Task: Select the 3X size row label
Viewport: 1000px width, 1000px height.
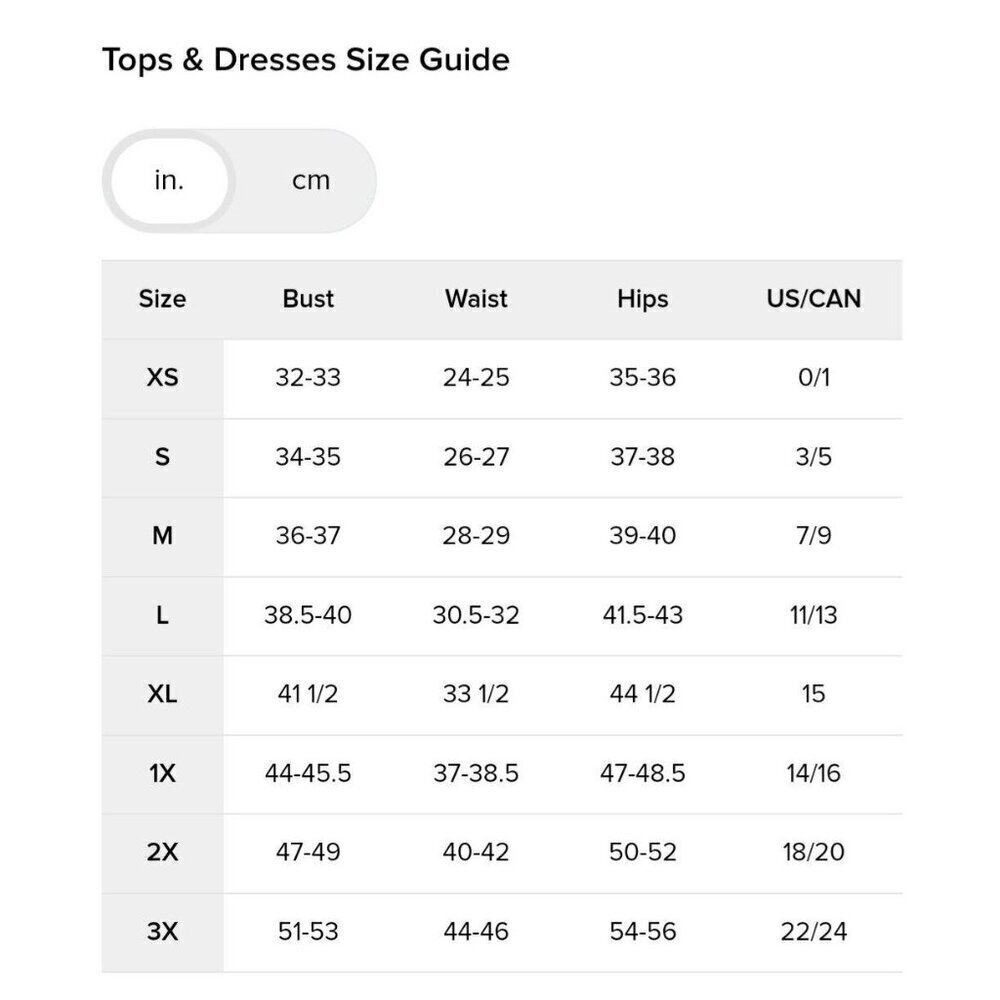Action: point(162,932)
